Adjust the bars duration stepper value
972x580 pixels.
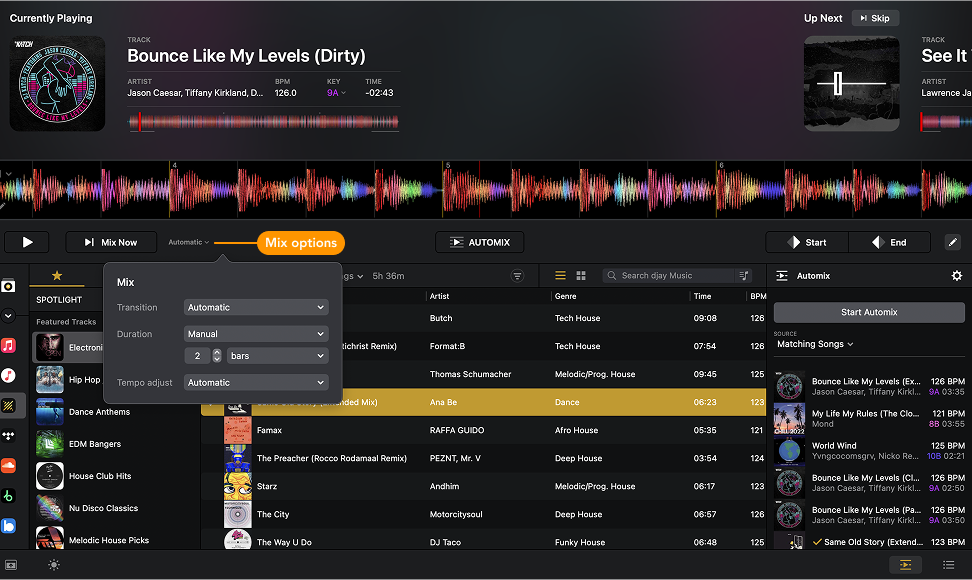coord(218,355)
